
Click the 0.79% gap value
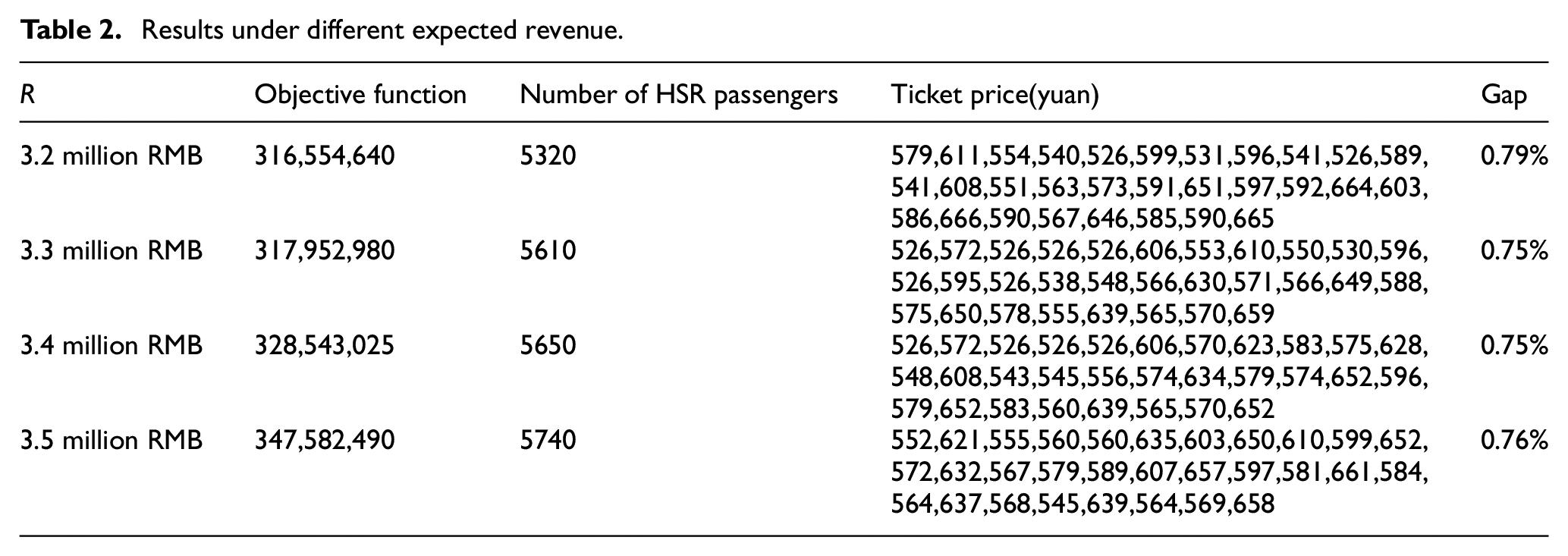[x=1514, y=156]
